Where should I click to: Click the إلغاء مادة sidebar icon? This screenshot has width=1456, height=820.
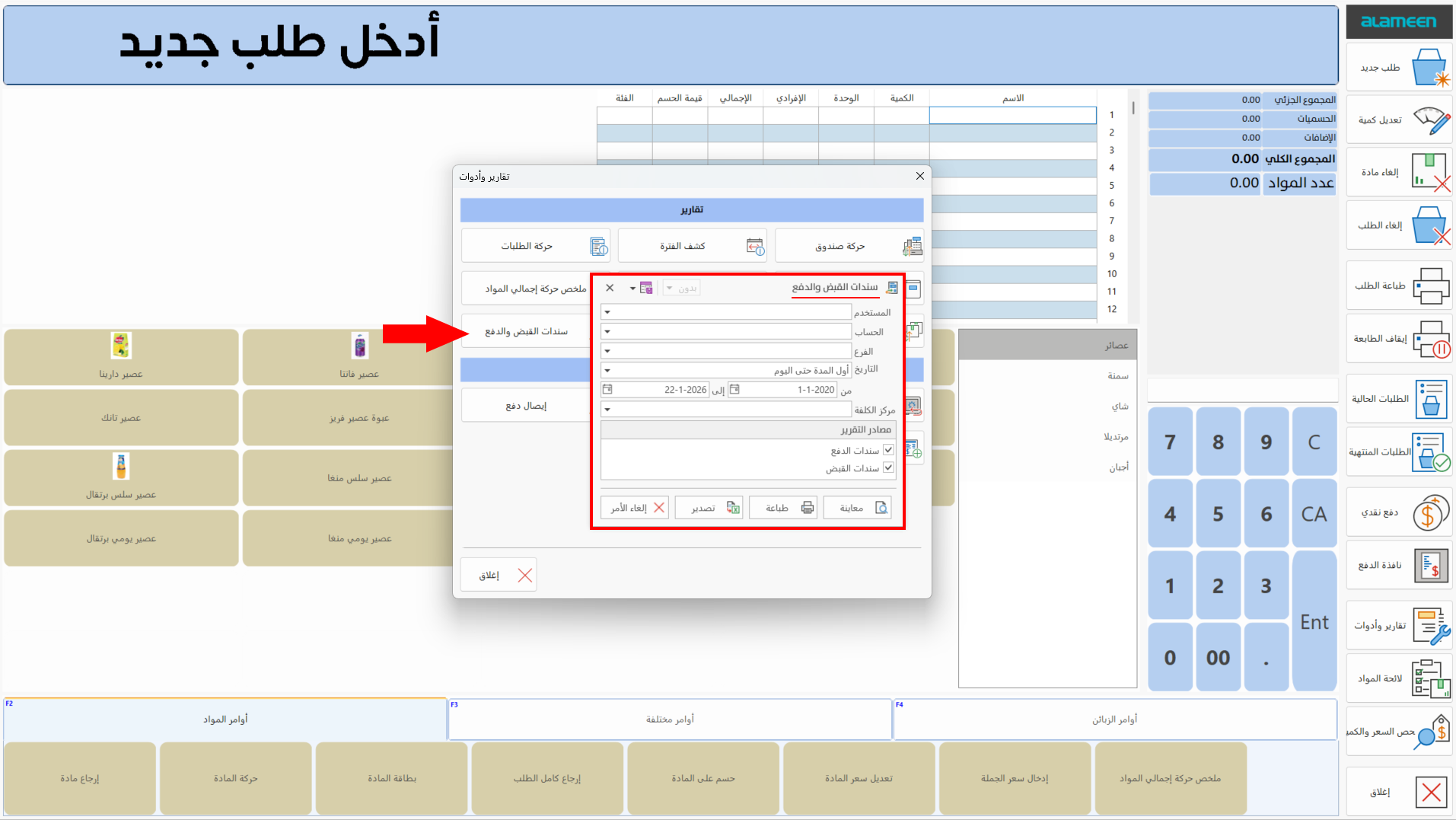(x=1431, y=172)
